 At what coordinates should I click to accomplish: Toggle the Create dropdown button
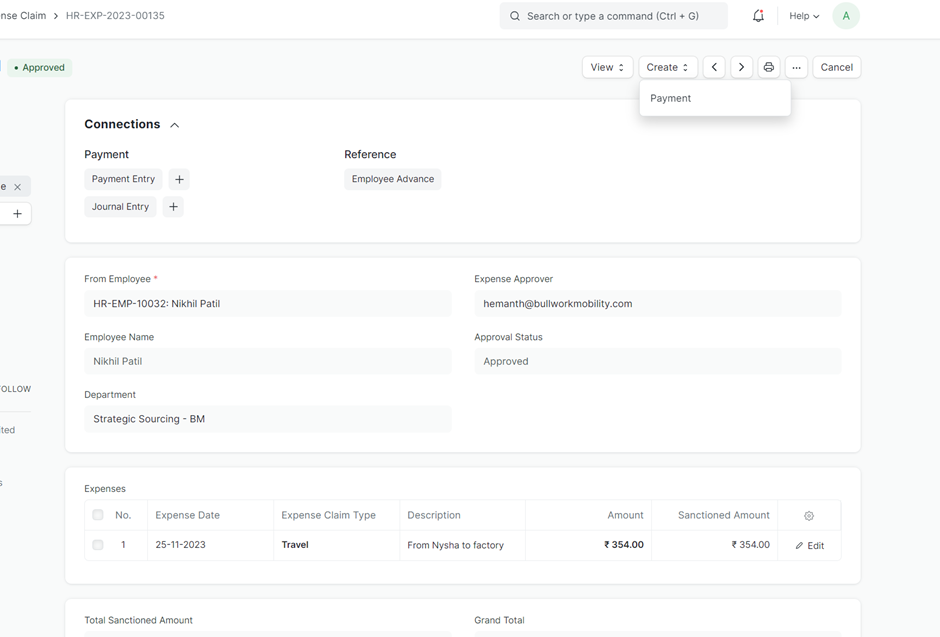(x=667, y=67)
